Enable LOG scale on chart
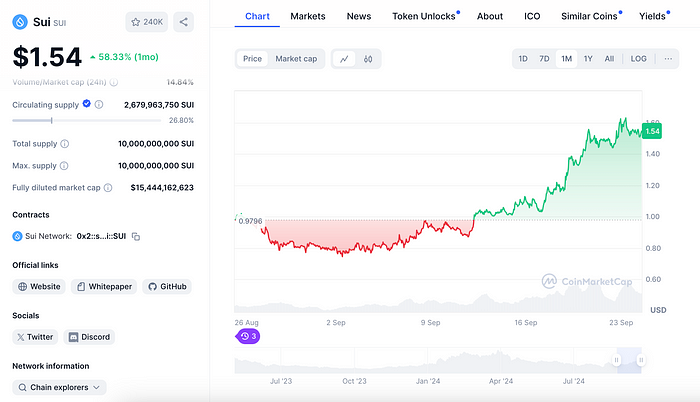This screenshot has width=700, height=402. tap(638, 59)
